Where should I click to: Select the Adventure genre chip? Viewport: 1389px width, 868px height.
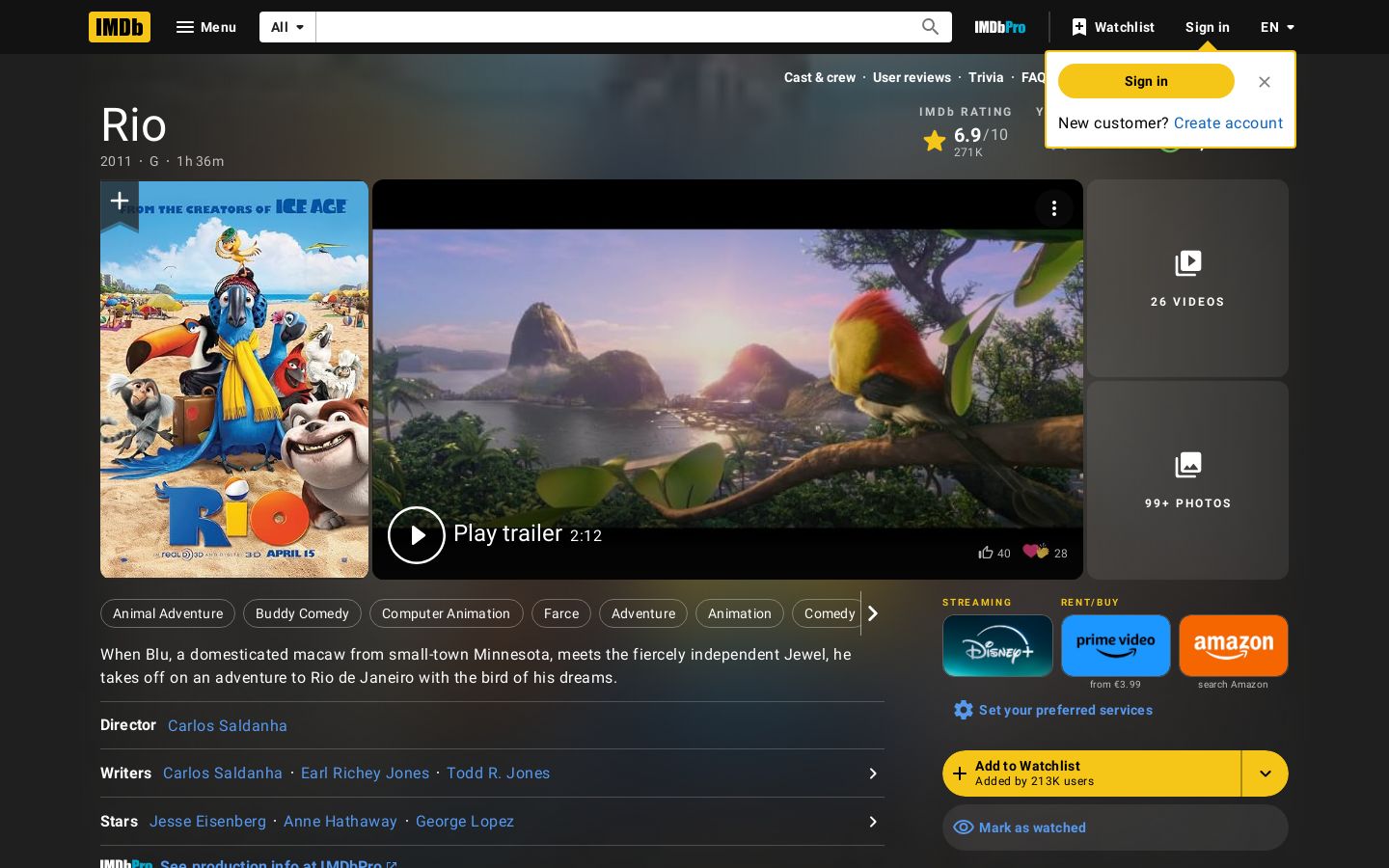coord(643,613)
